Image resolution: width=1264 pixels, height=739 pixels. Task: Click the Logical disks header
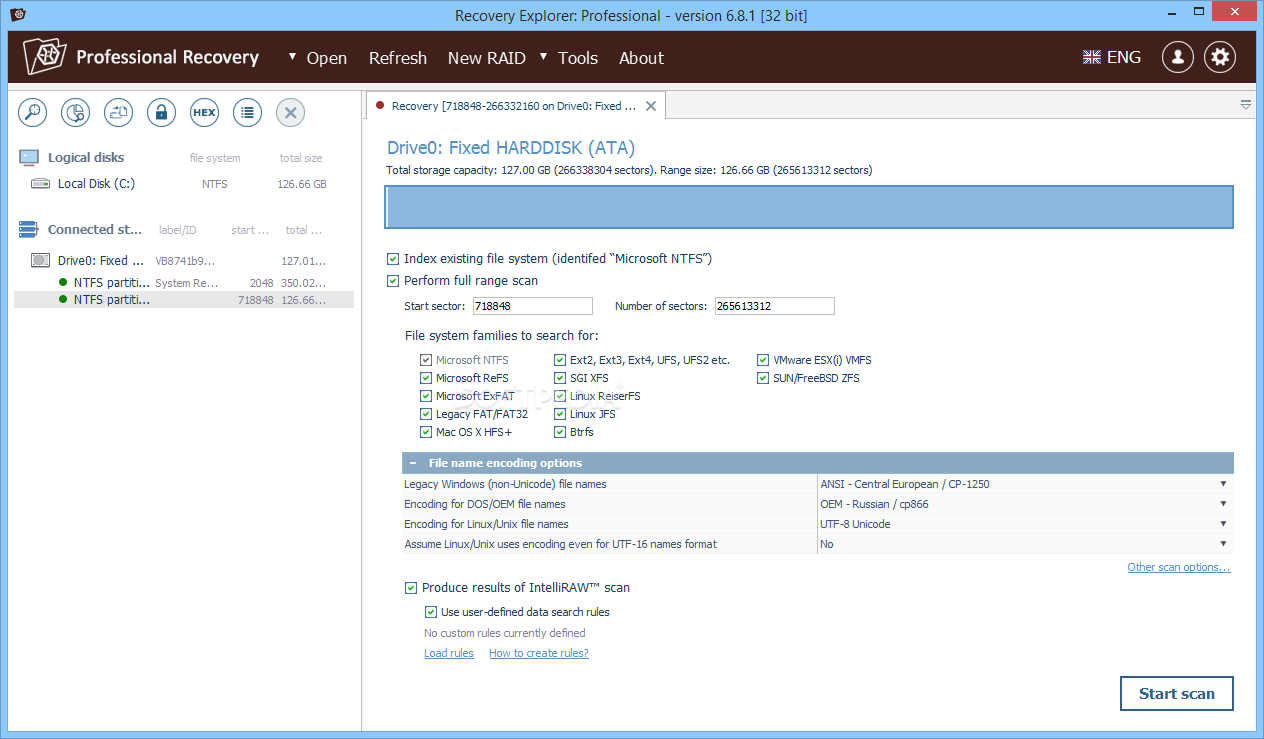click(86, 158)
